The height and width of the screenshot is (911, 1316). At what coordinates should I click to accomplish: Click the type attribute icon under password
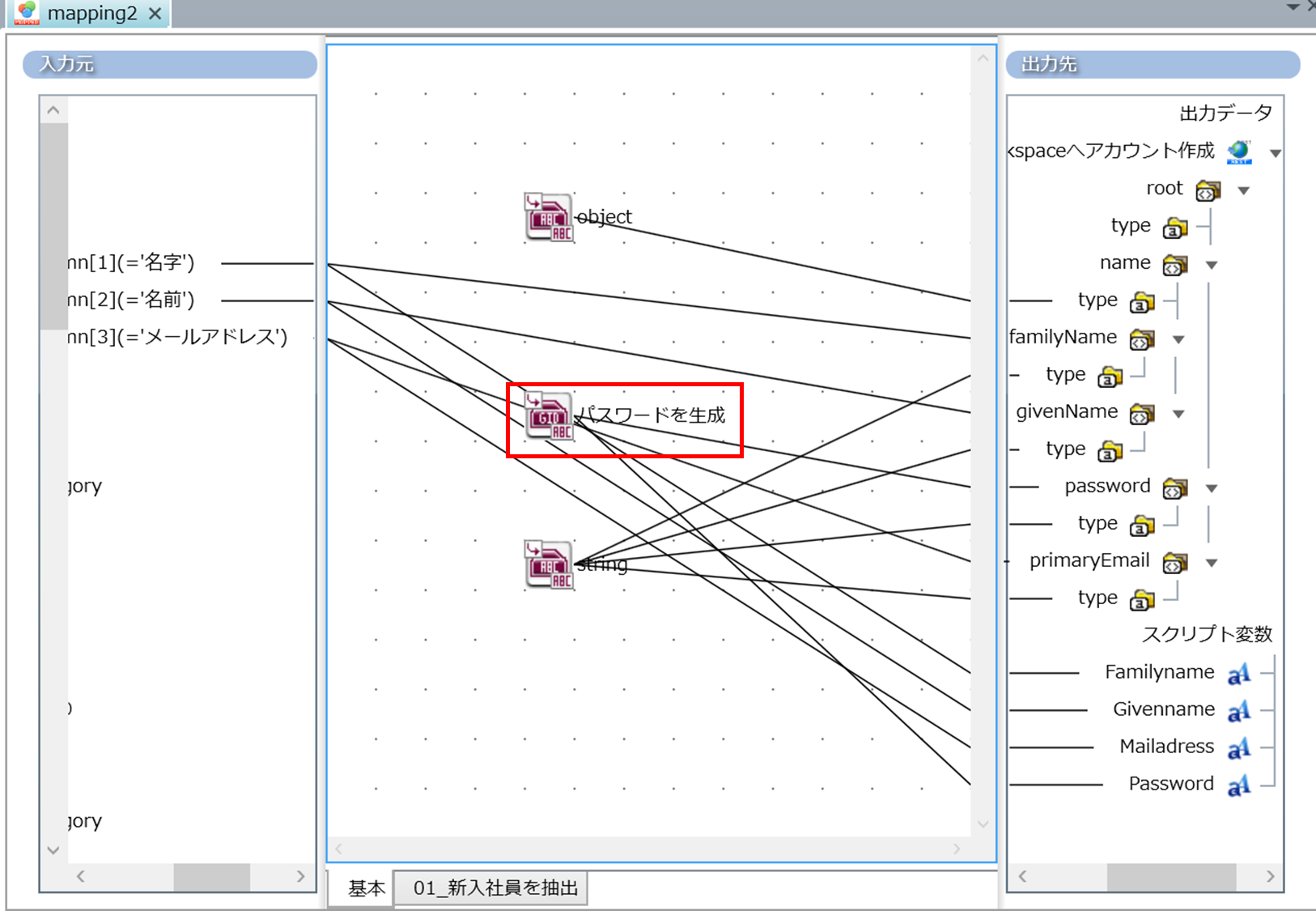1142,526
